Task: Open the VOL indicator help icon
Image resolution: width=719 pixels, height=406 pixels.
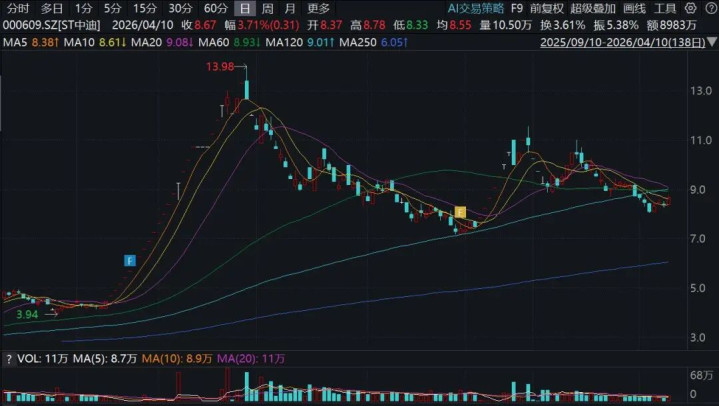Action: pyautogui.click(x=8, y=359)
